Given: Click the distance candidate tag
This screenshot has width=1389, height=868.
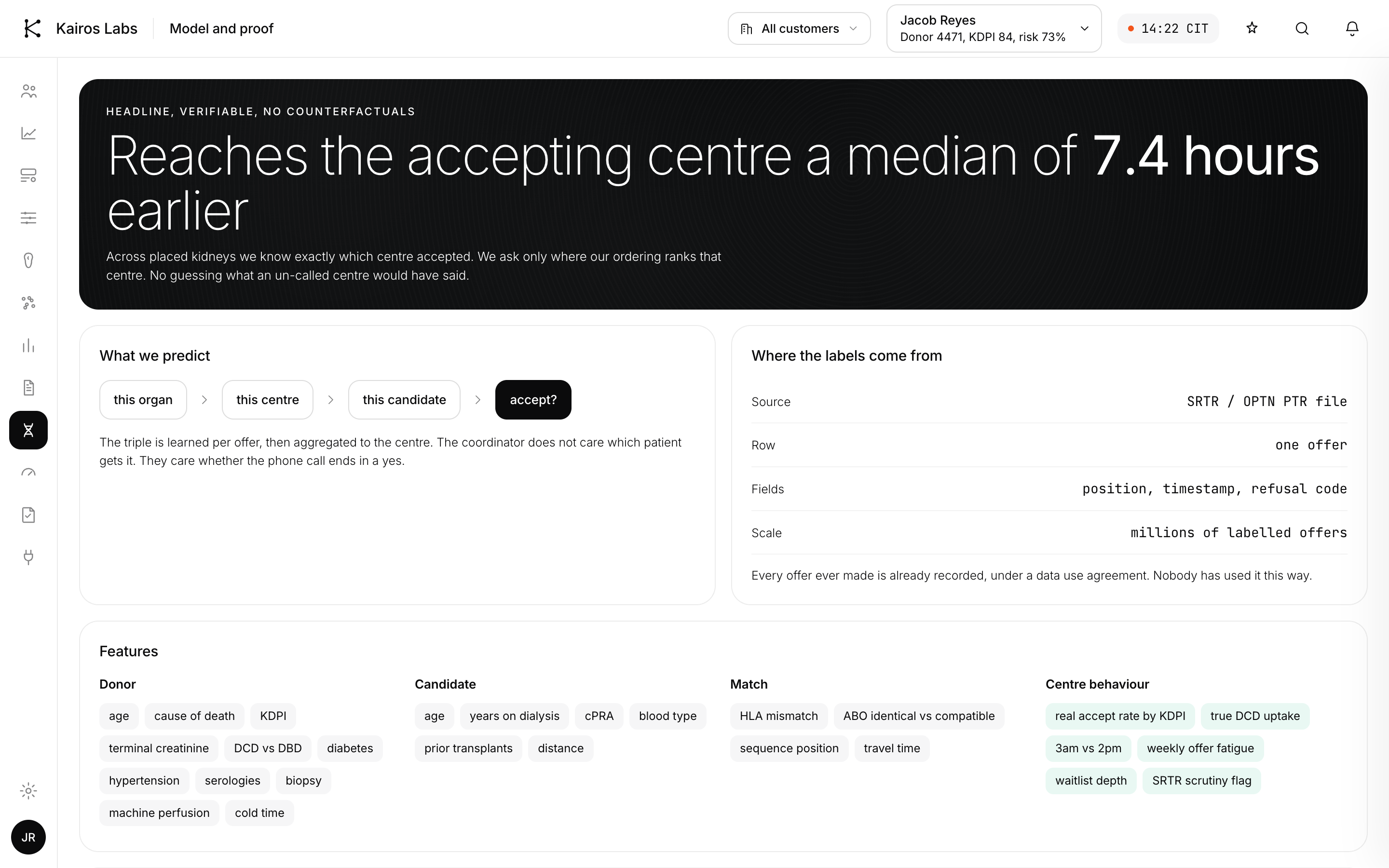Looking at the screenshot, I should pos(561,748).
